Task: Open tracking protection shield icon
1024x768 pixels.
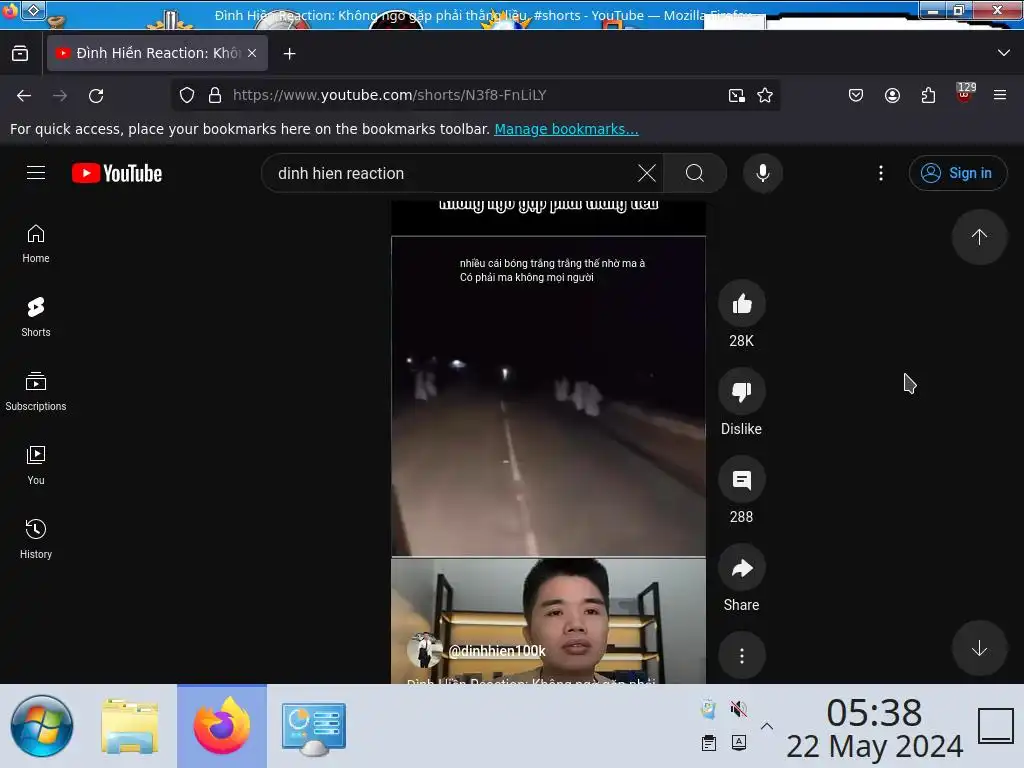Action: pyautogui.click(x=187, y=95)
